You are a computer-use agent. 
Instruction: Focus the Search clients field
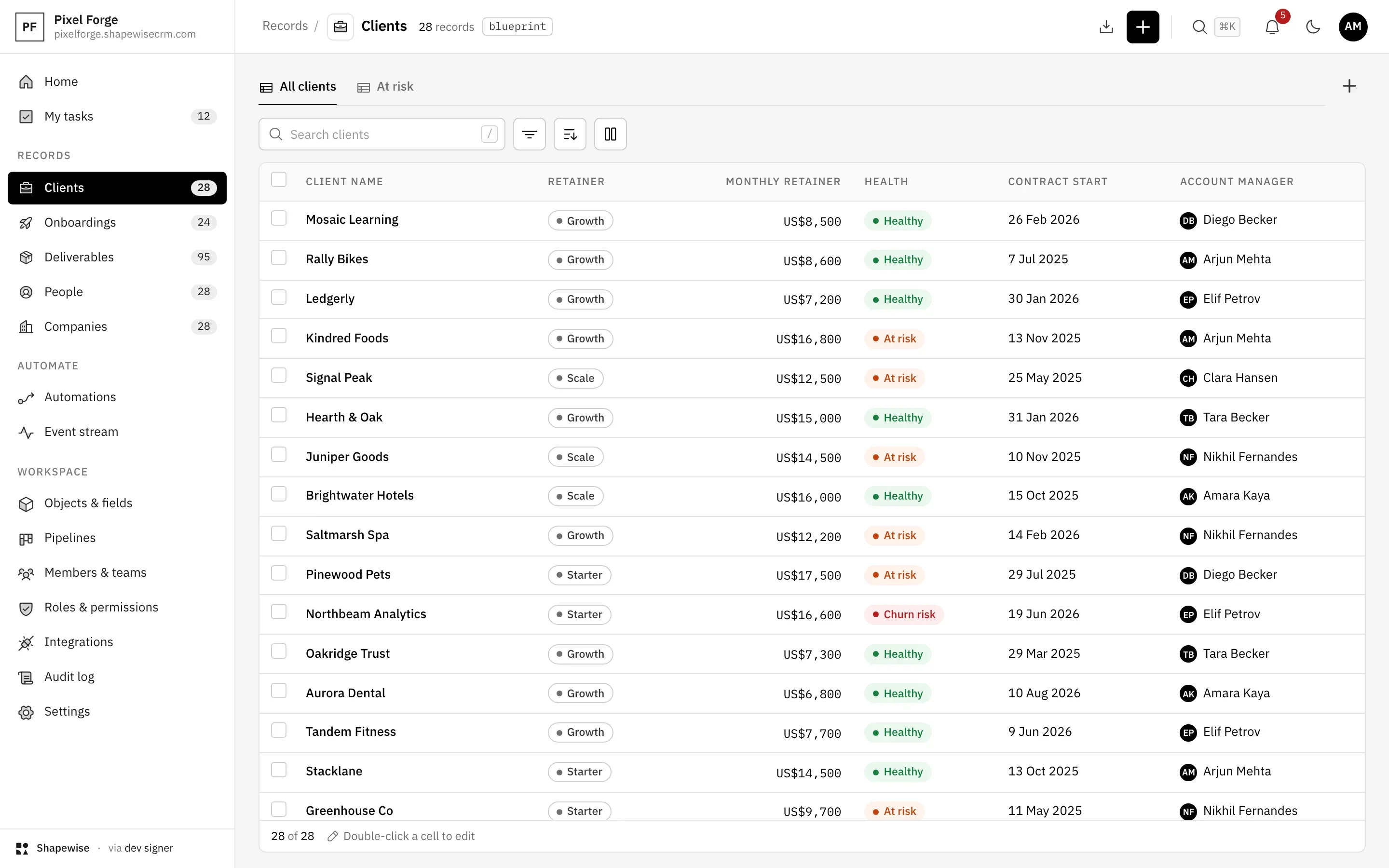(x=381, y=135)
